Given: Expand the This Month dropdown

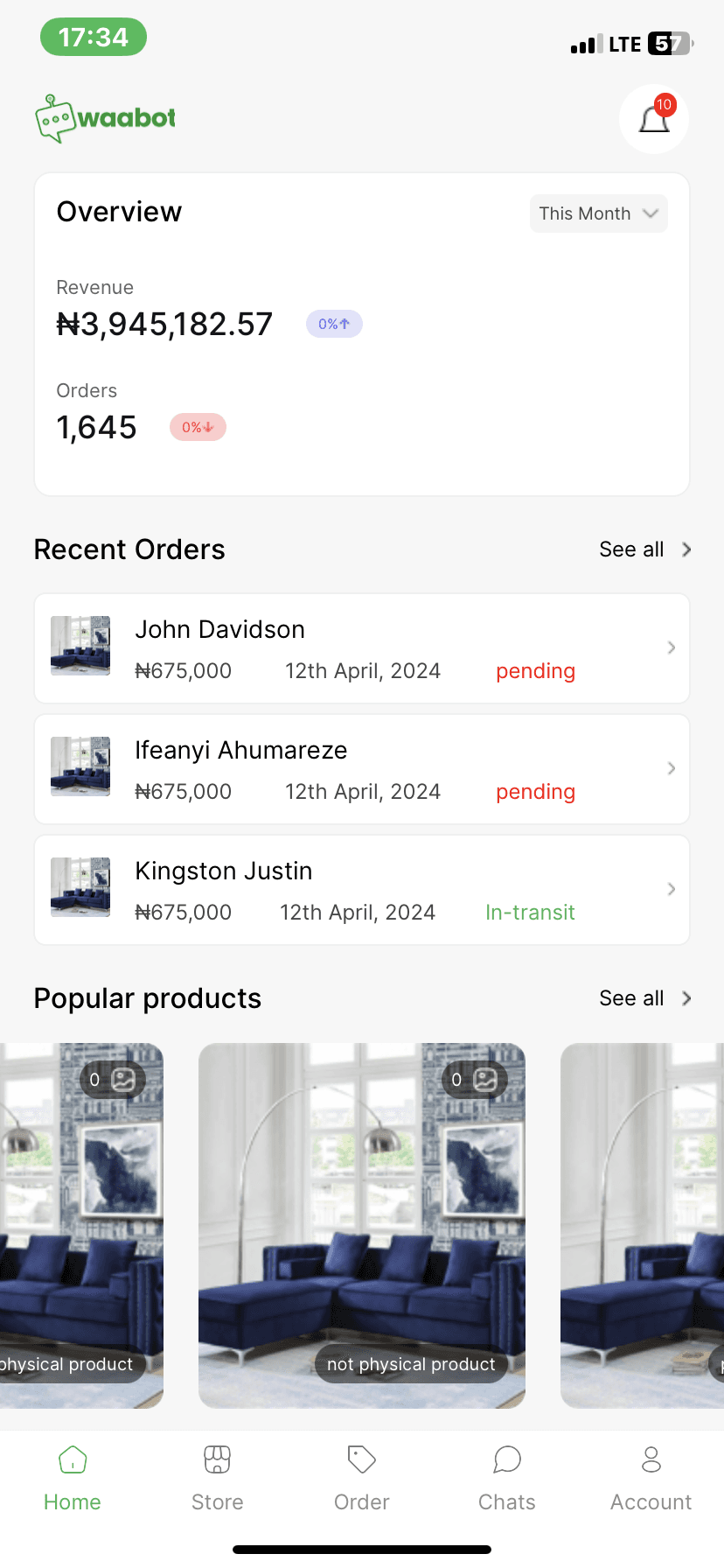Looking at the screenshot, I should (598, 213).
